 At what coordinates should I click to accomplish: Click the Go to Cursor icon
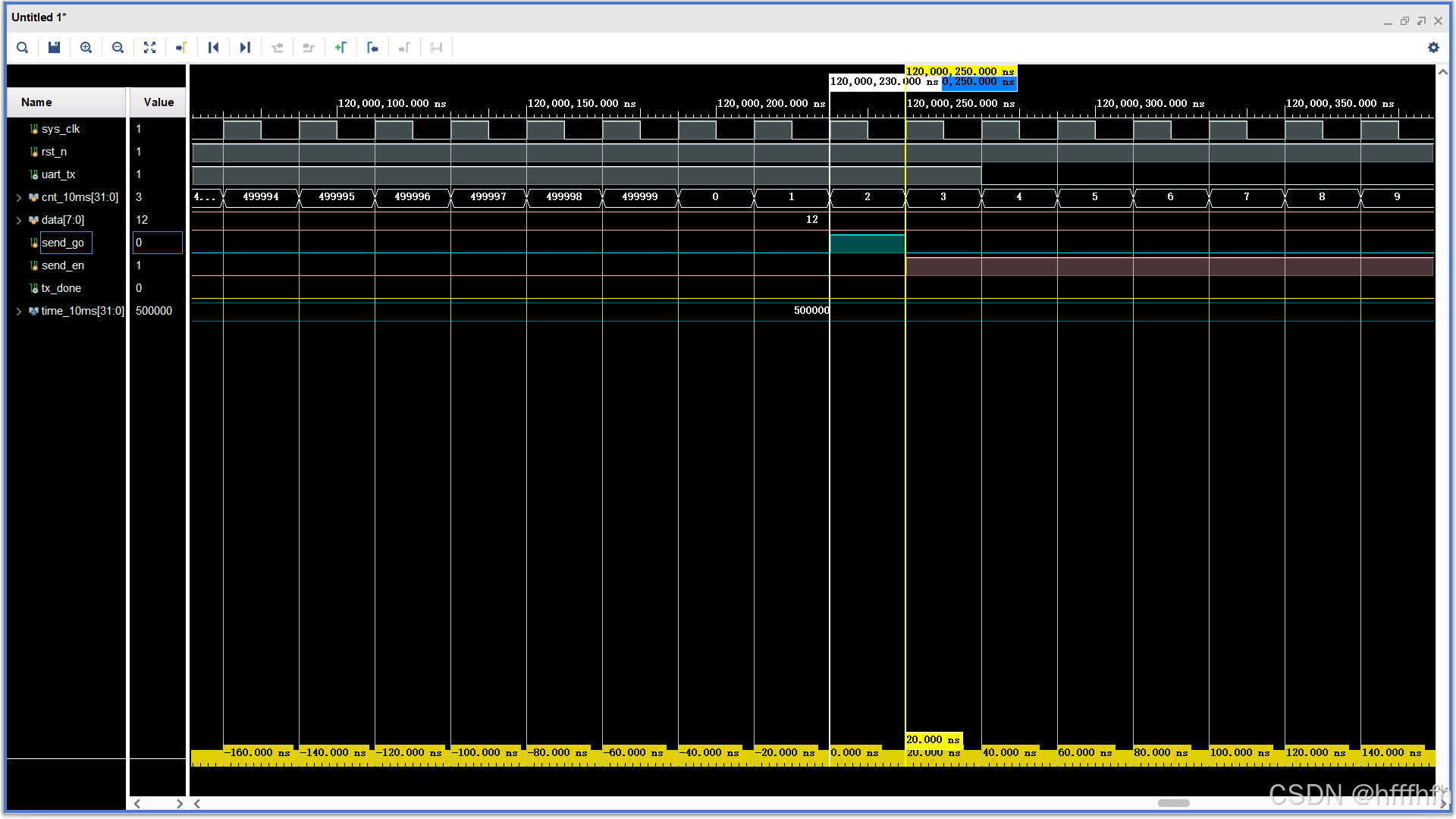point(181,47)
